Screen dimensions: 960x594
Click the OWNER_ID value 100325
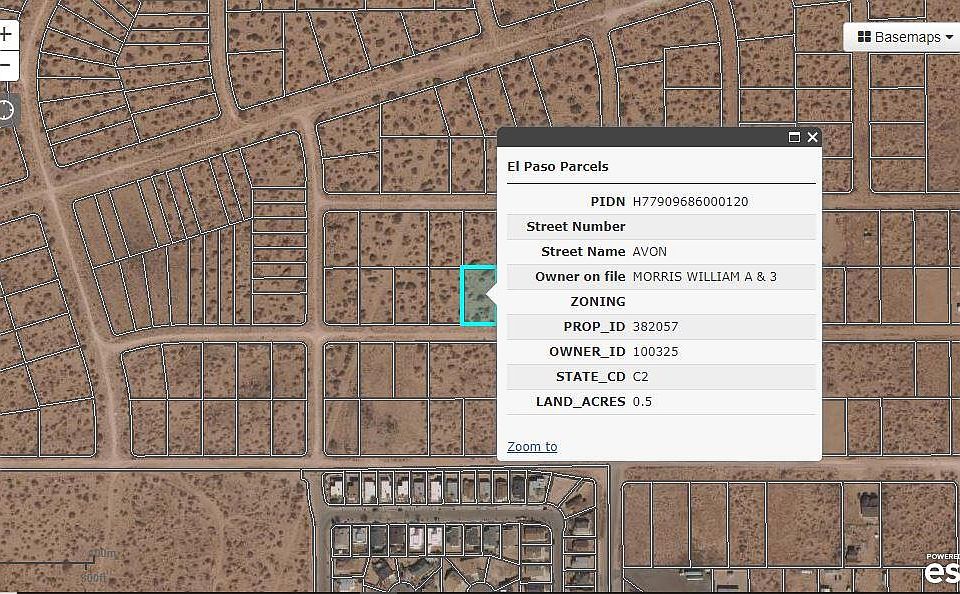coord(655,352)
